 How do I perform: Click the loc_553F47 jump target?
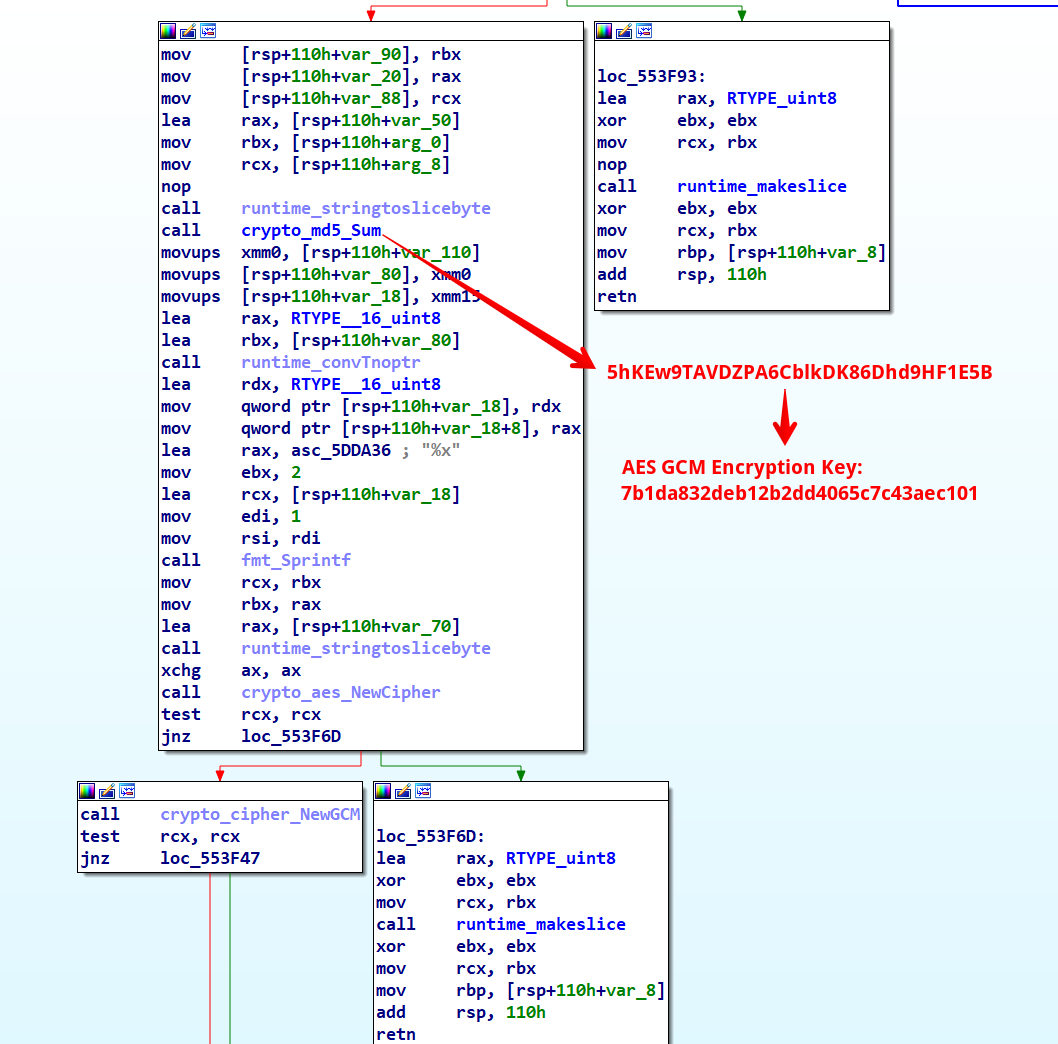pyautogui.click(x=210, y=859)
